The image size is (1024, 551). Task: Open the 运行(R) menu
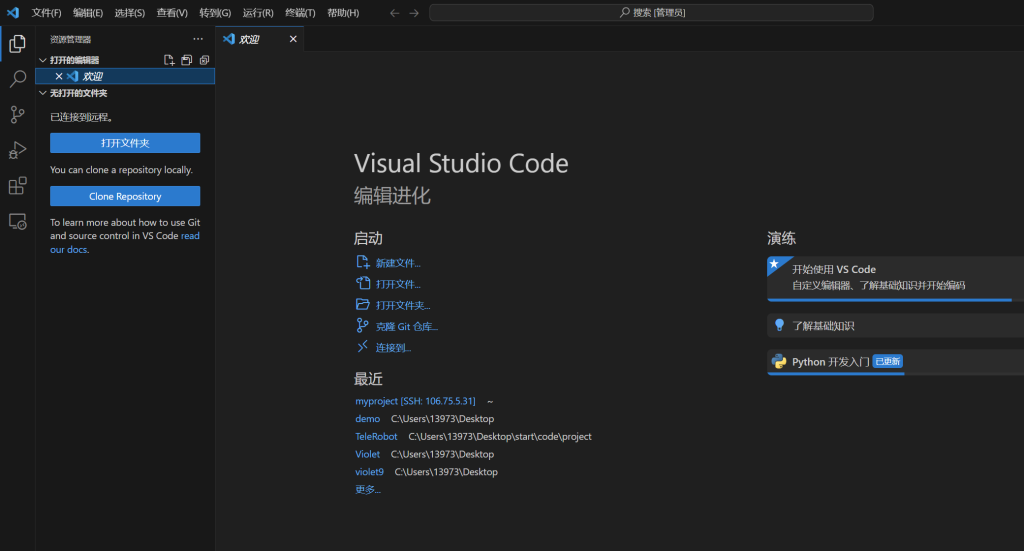click(258, 13)
